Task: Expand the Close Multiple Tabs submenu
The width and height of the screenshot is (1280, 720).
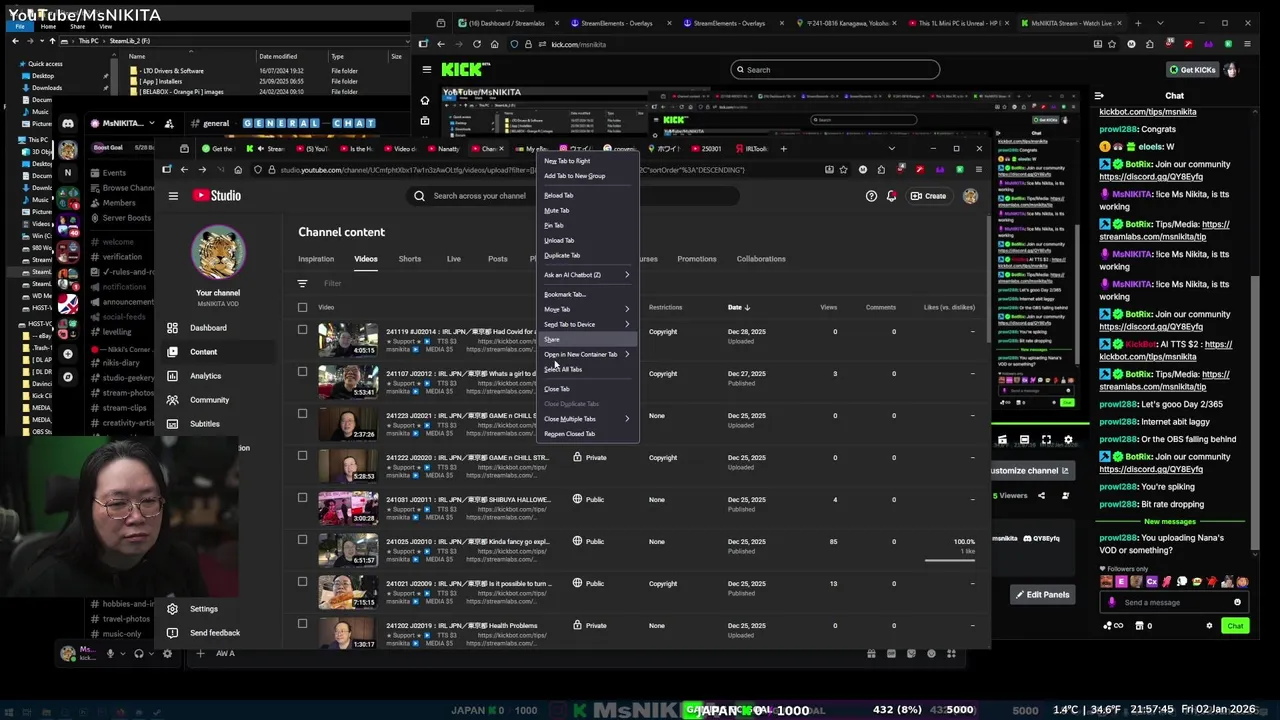Action: pos(587,419)
